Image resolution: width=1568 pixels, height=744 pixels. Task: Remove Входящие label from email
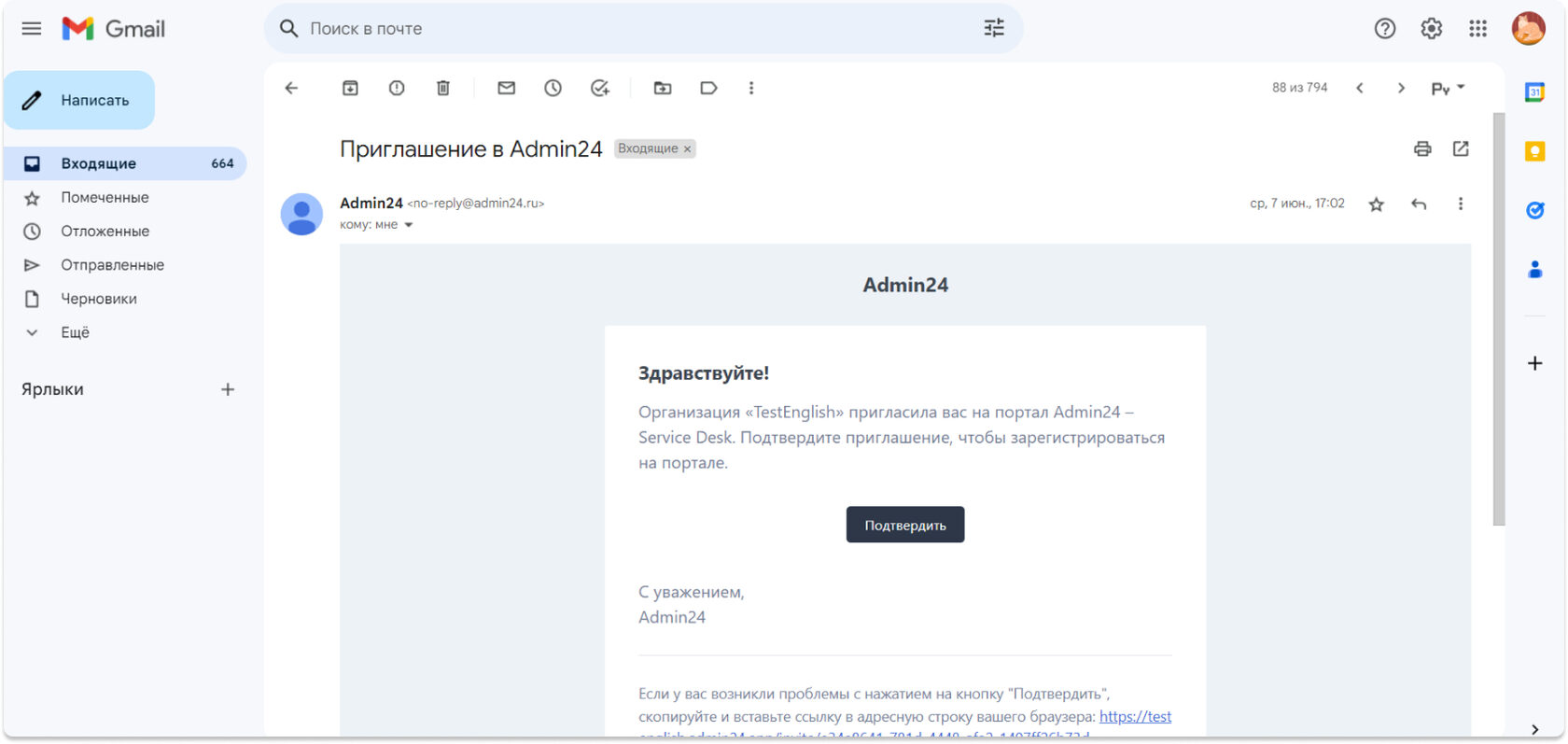pyautogui.click(x=687, y=149)
